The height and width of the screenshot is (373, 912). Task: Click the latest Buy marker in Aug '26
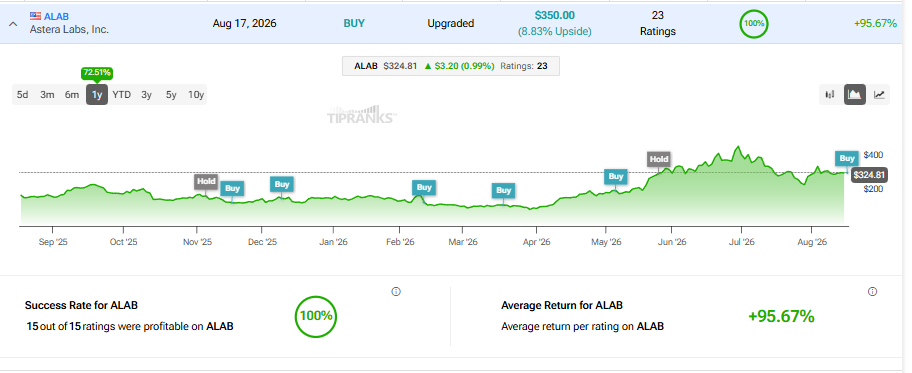coord(847,158)
